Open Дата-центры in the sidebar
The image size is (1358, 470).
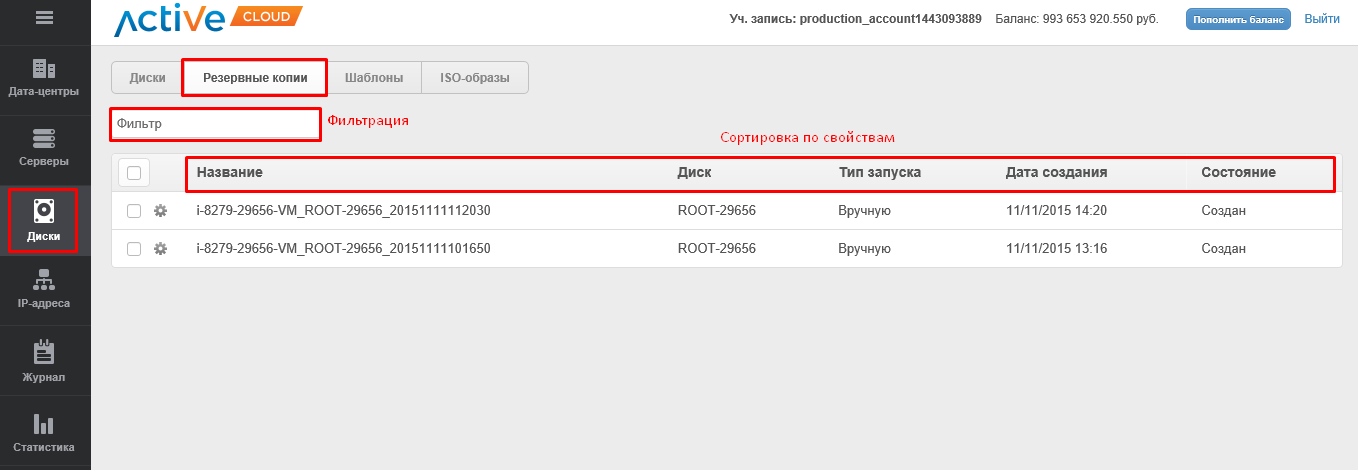[x=44, y=78]
